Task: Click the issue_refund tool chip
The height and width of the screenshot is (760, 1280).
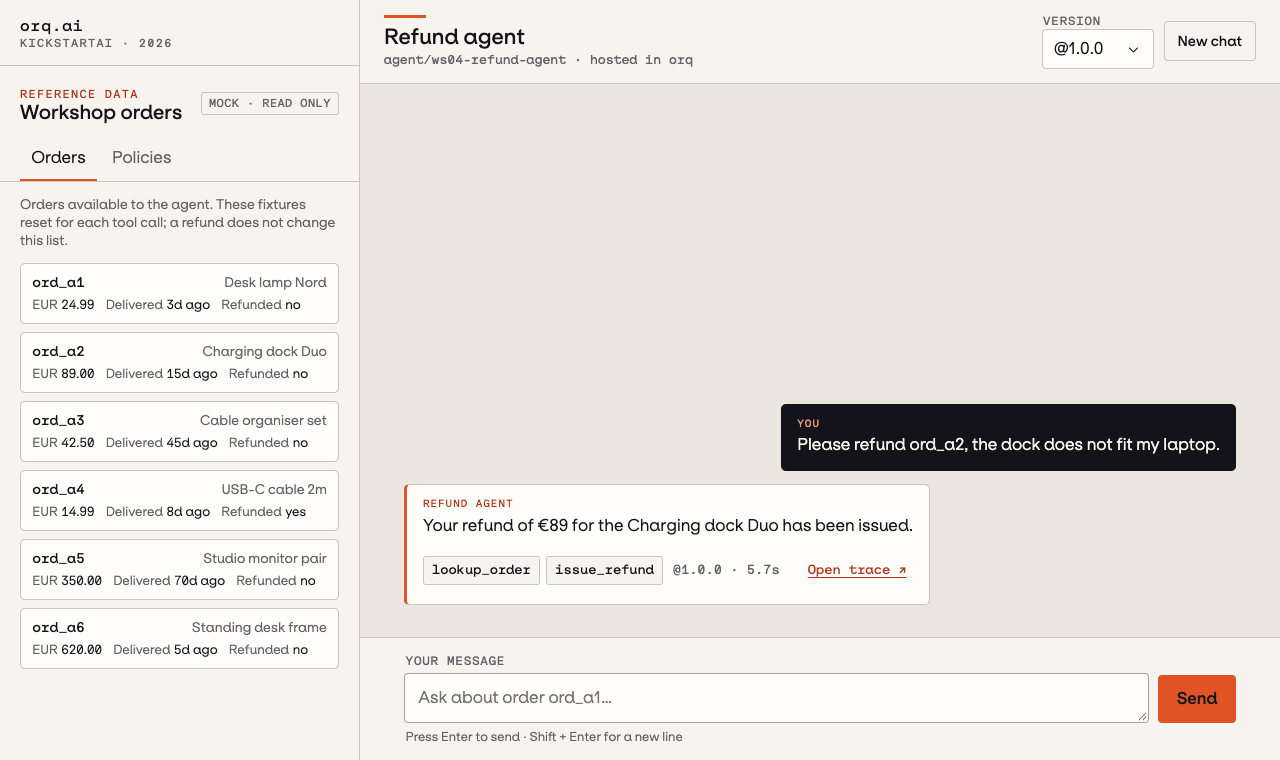Action: point(604,570)
